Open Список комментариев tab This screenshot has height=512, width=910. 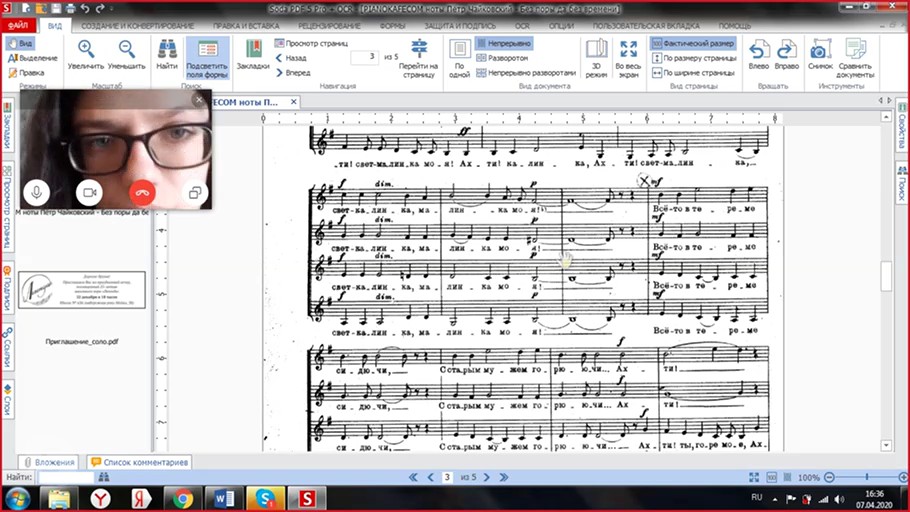pos(139,462)
